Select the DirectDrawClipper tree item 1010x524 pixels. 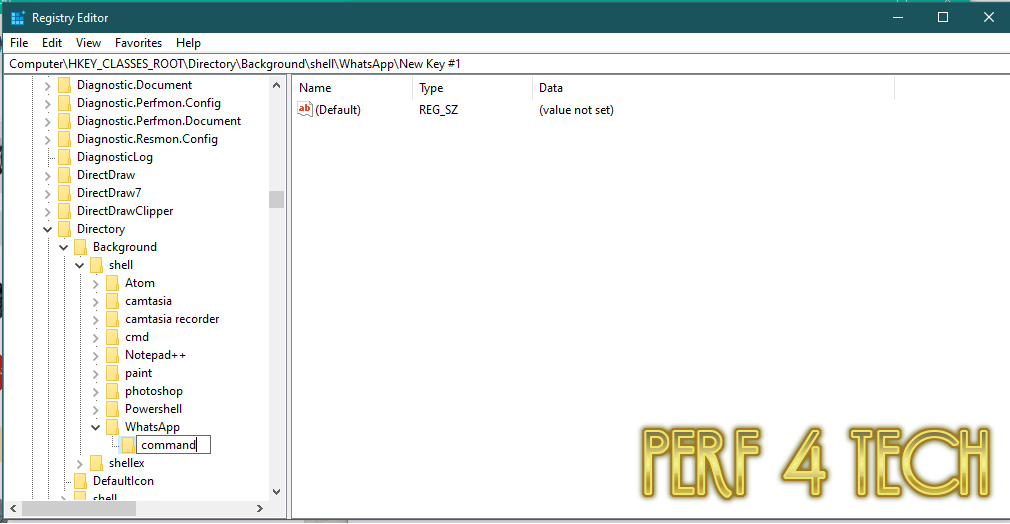pos(125,211)
